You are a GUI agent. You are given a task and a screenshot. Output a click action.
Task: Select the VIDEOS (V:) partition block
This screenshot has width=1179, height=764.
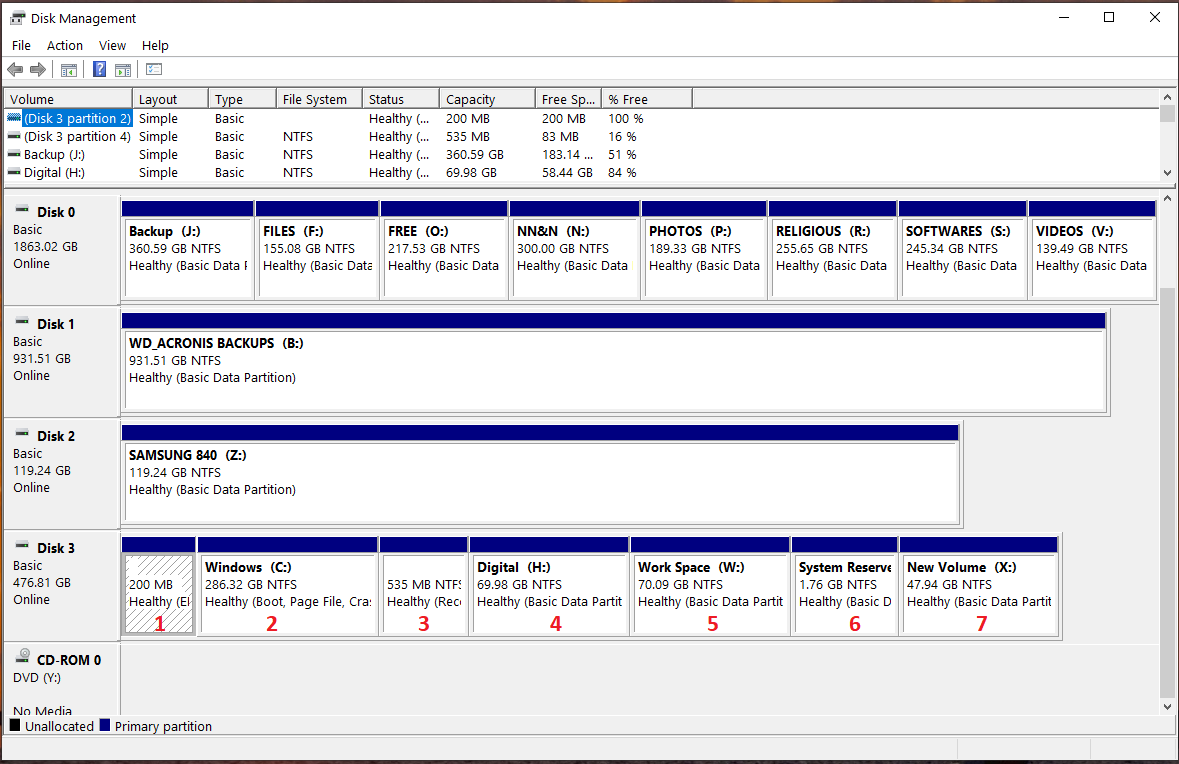(x=1092, y=250)
